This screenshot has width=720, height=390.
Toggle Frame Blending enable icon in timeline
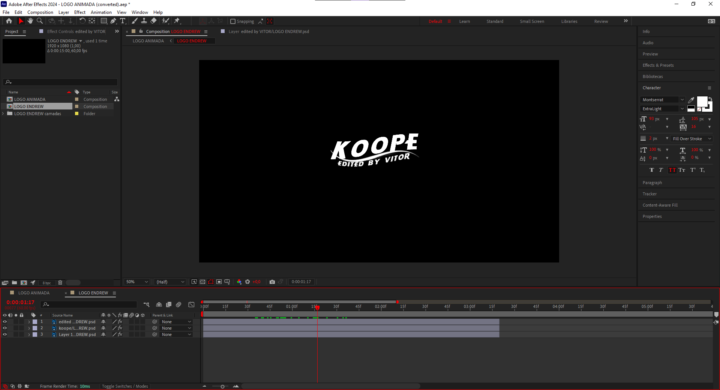(x=169, y=304)
